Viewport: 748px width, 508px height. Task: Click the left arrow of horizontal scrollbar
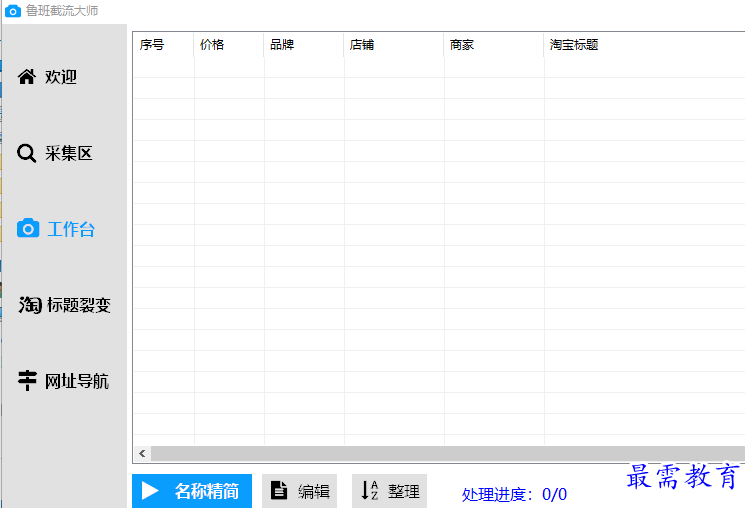pos(142,453)
